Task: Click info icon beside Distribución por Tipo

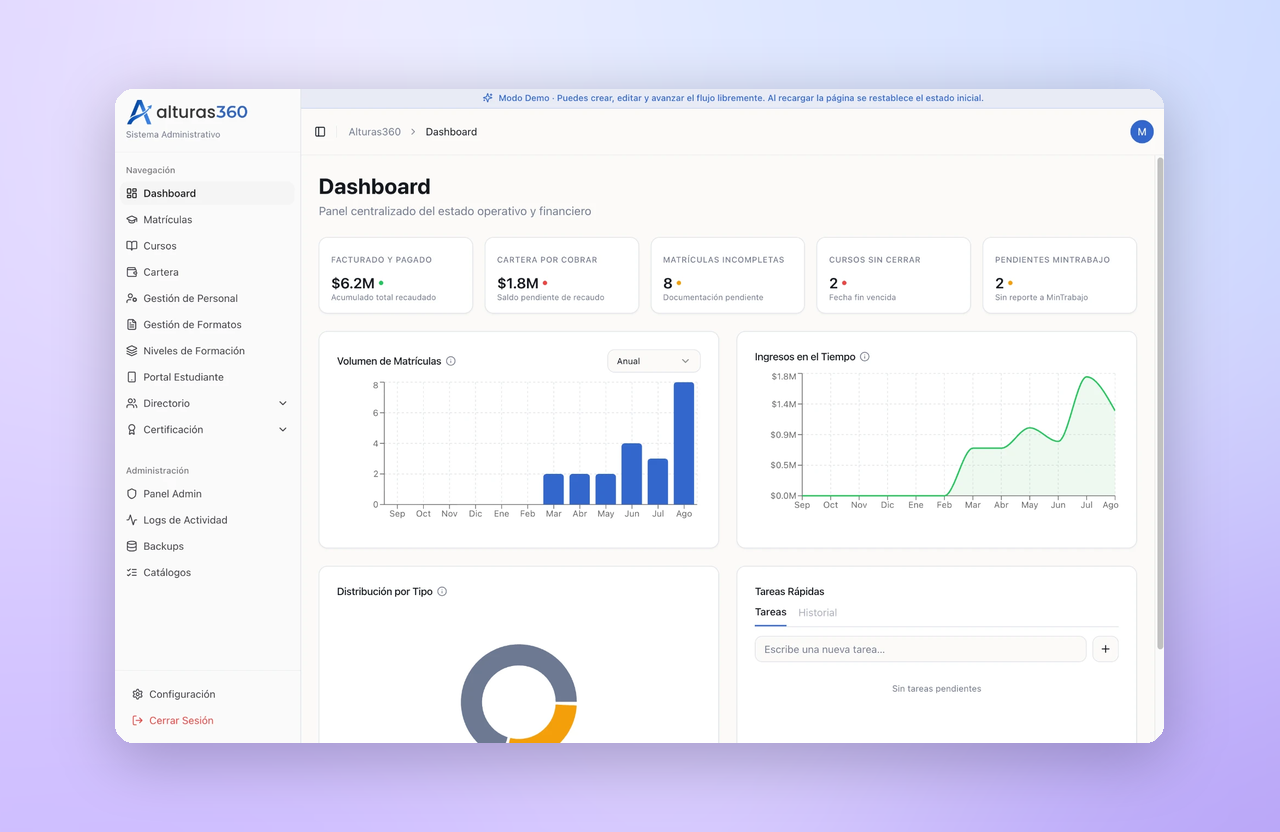Action: coord(442,592)
